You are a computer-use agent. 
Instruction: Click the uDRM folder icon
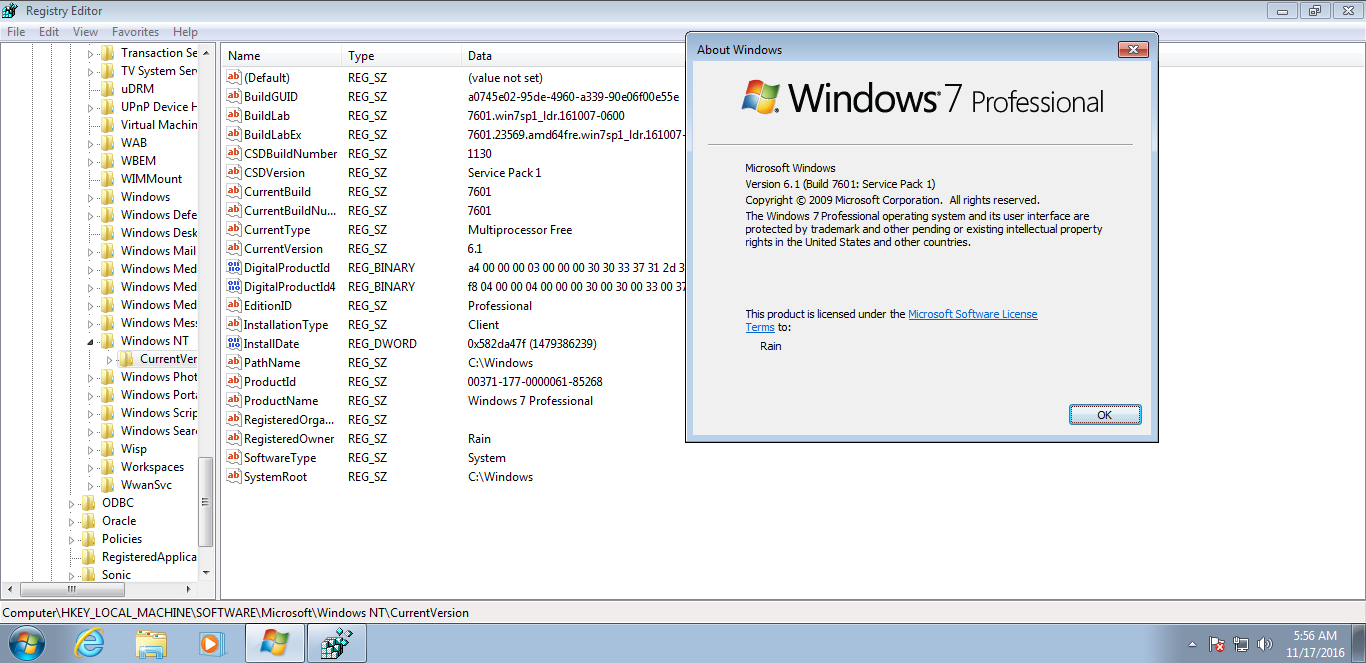(108, 89)
